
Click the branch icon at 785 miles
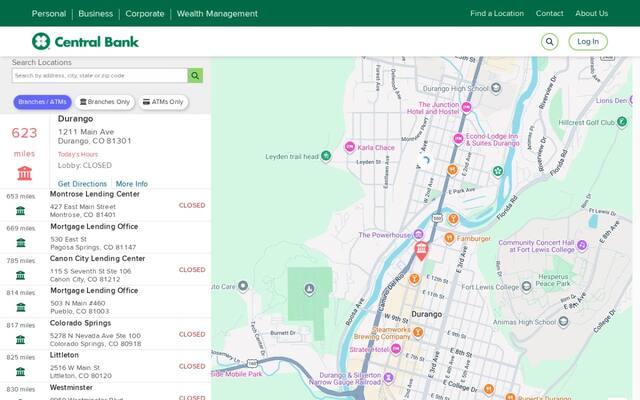20,275
